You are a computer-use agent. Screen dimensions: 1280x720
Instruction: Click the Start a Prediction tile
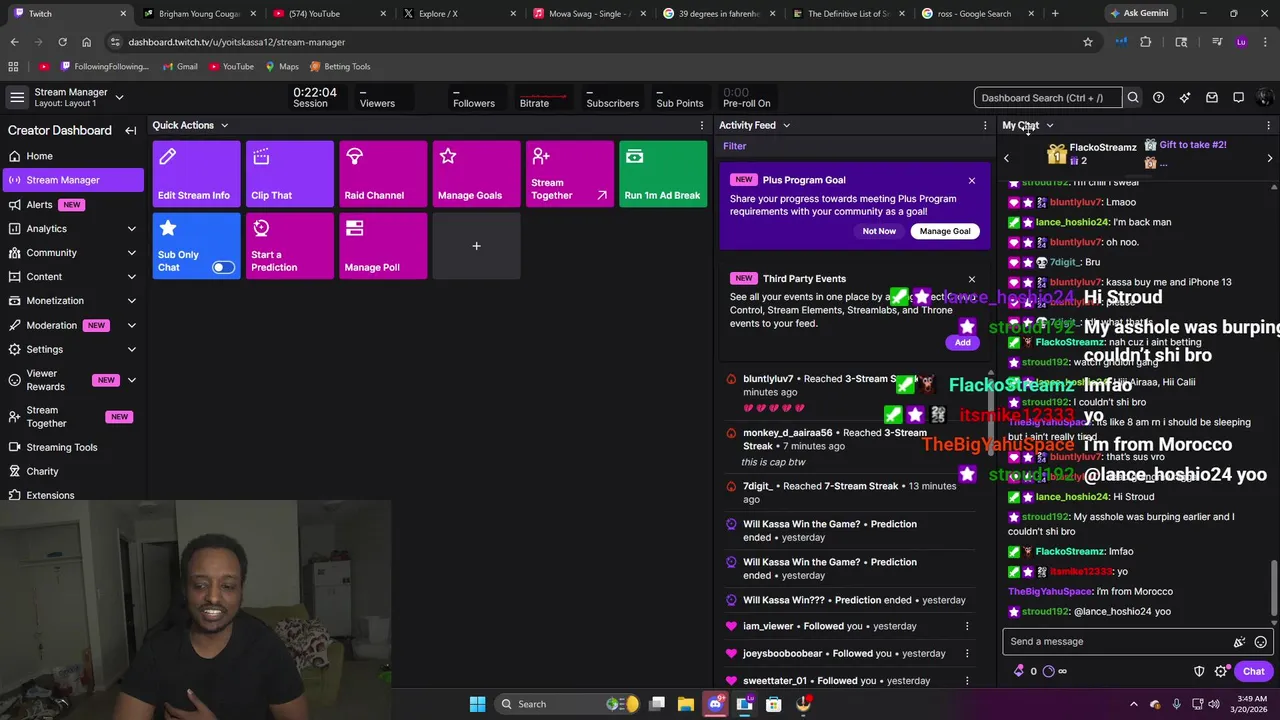(290, 246)
